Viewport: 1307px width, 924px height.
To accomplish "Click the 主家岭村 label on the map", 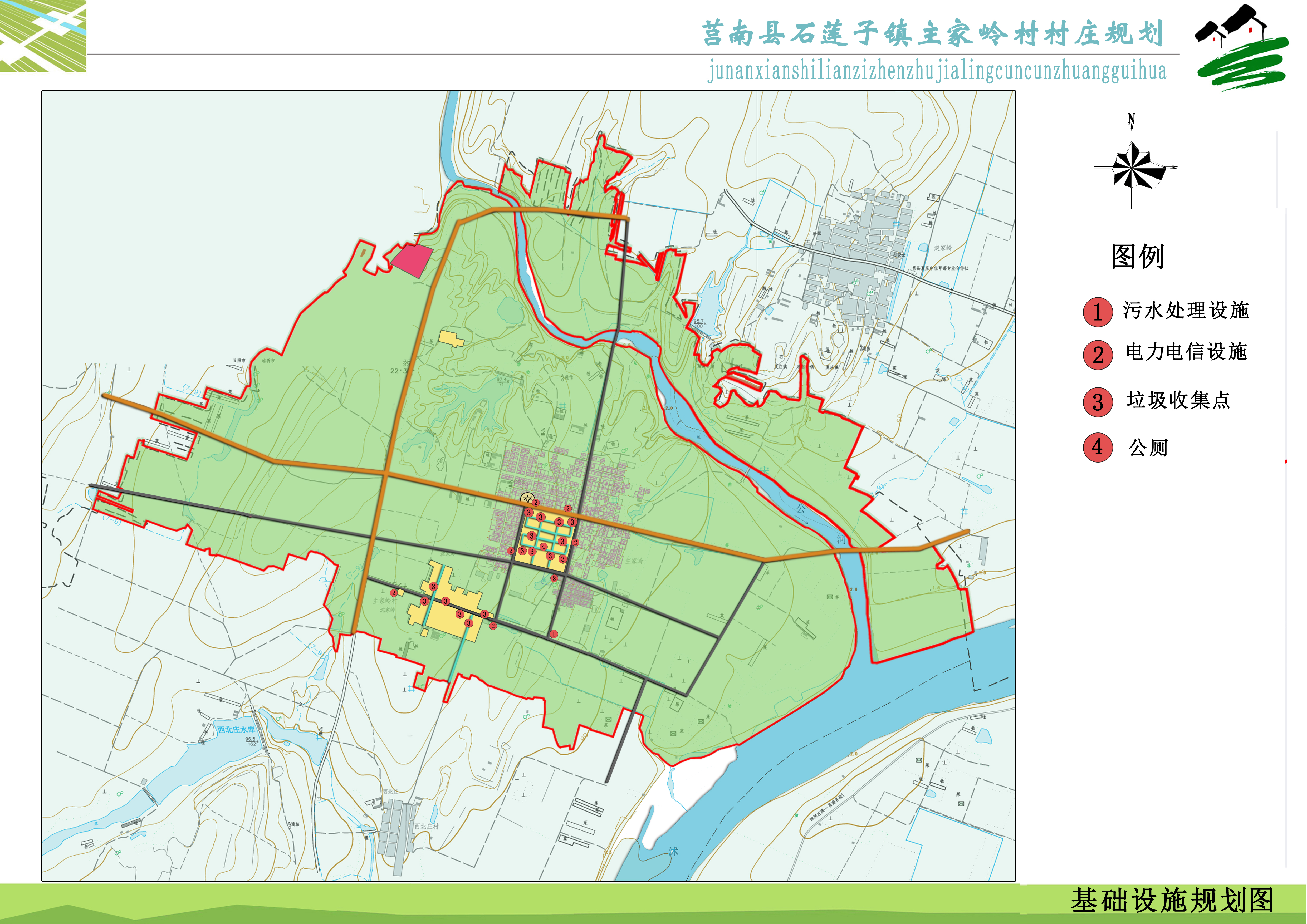I will coord(385,601).
